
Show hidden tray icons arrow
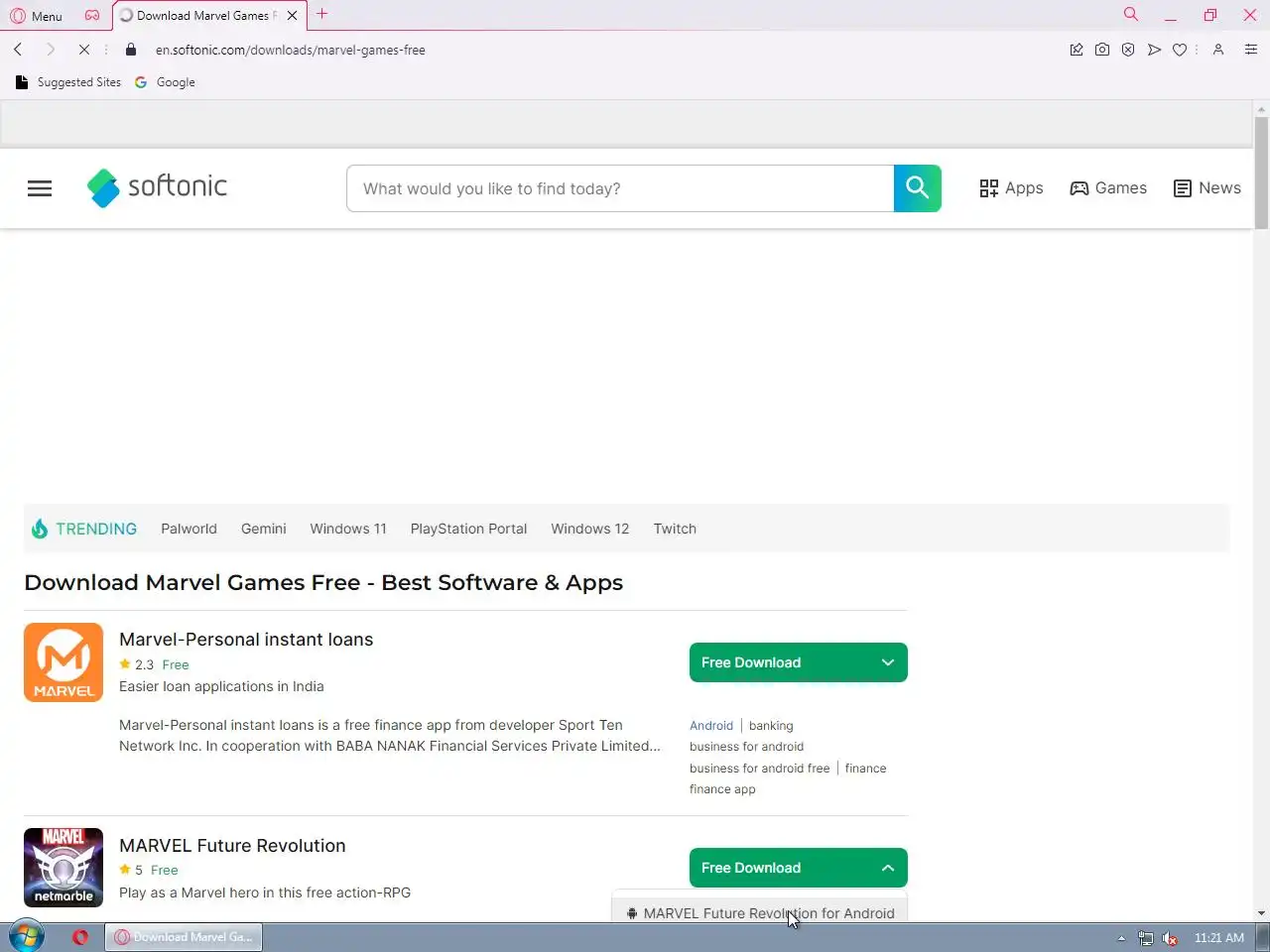click(1121, 938)
